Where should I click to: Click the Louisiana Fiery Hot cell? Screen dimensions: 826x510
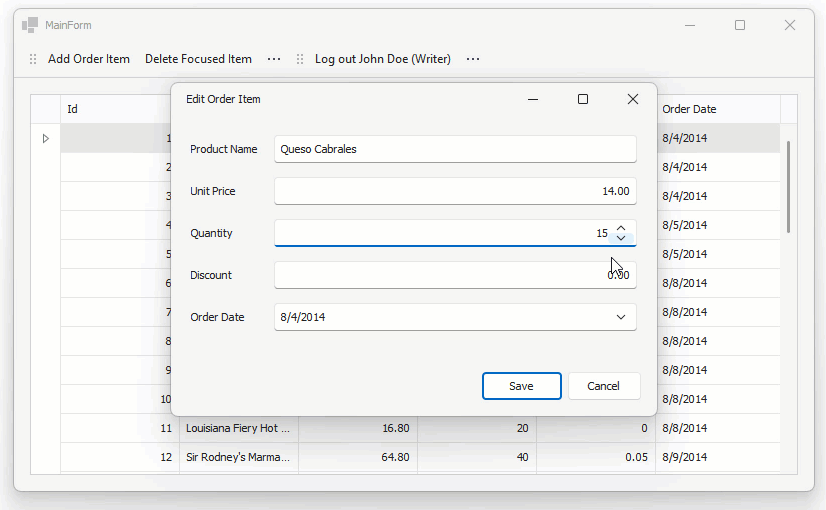coord(239,428)
